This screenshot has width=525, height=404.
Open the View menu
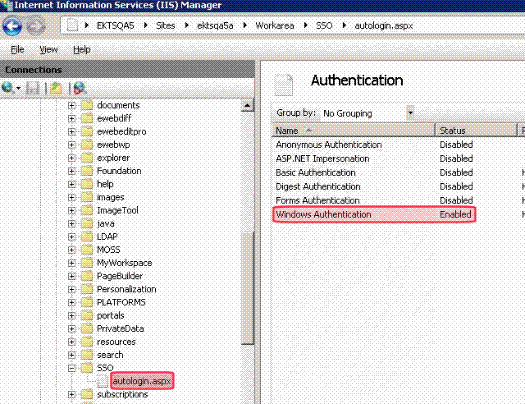[x=49, y=50]
